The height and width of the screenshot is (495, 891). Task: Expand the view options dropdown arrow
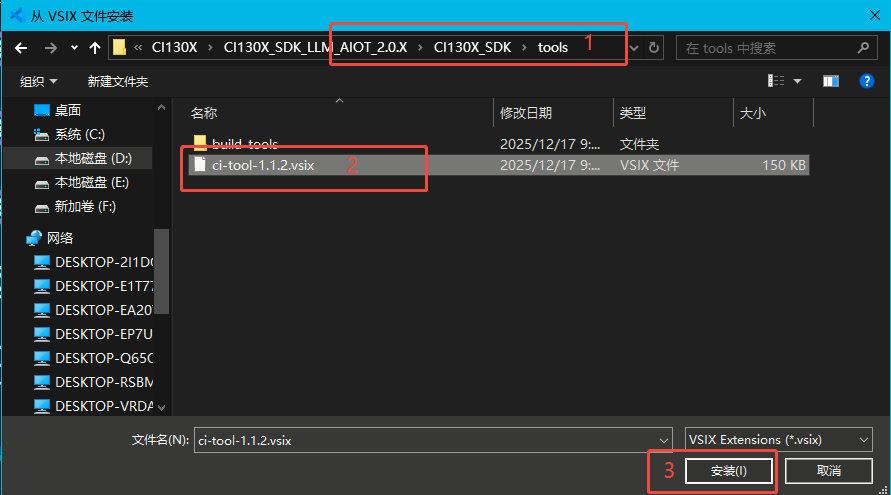(797, 81)
